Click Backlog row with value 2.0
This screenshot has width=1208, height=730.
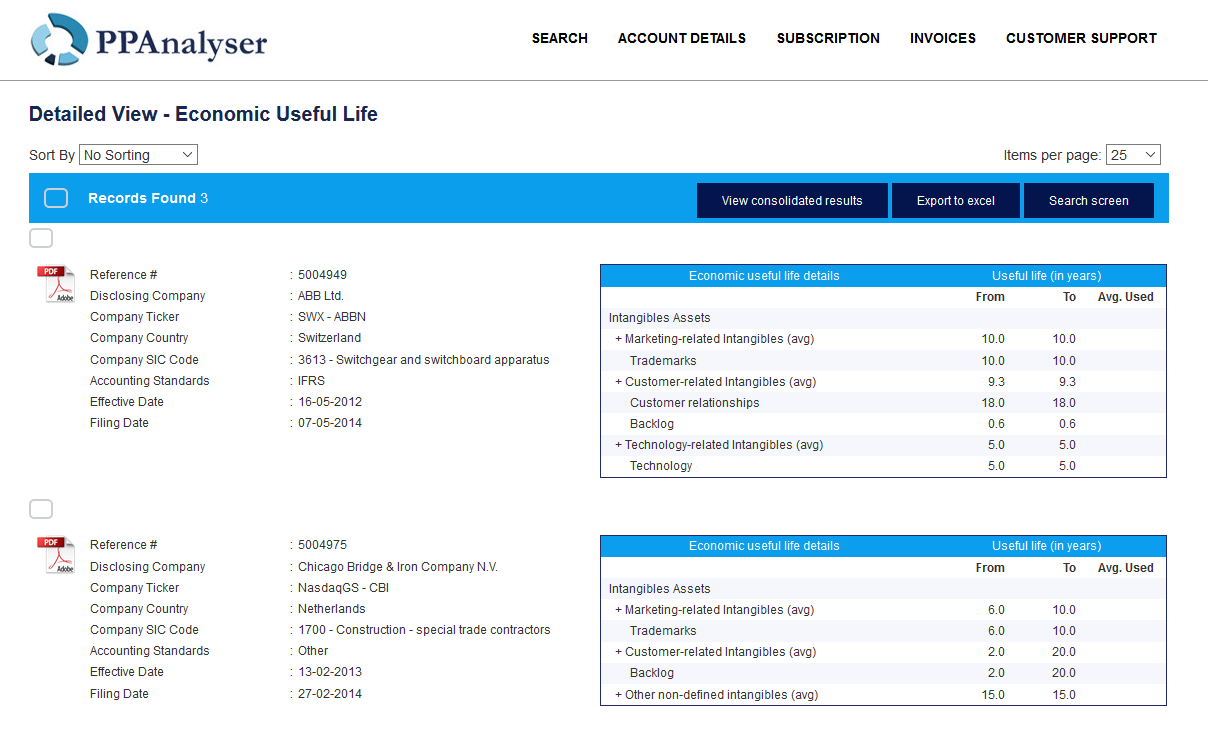883,673
